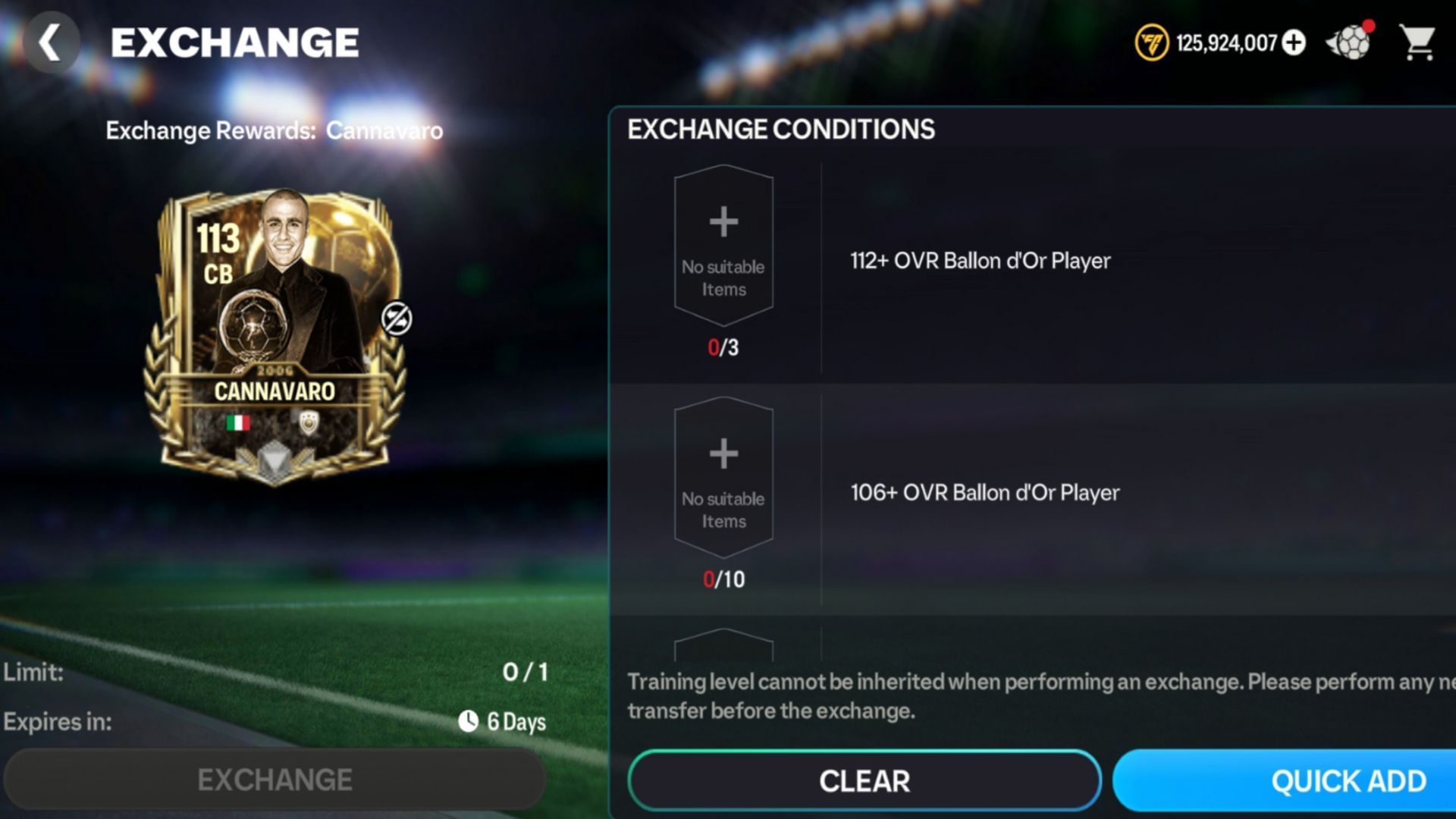
Task: Tap the 0/3 progress counter
Action: click(x=723, y=347)
